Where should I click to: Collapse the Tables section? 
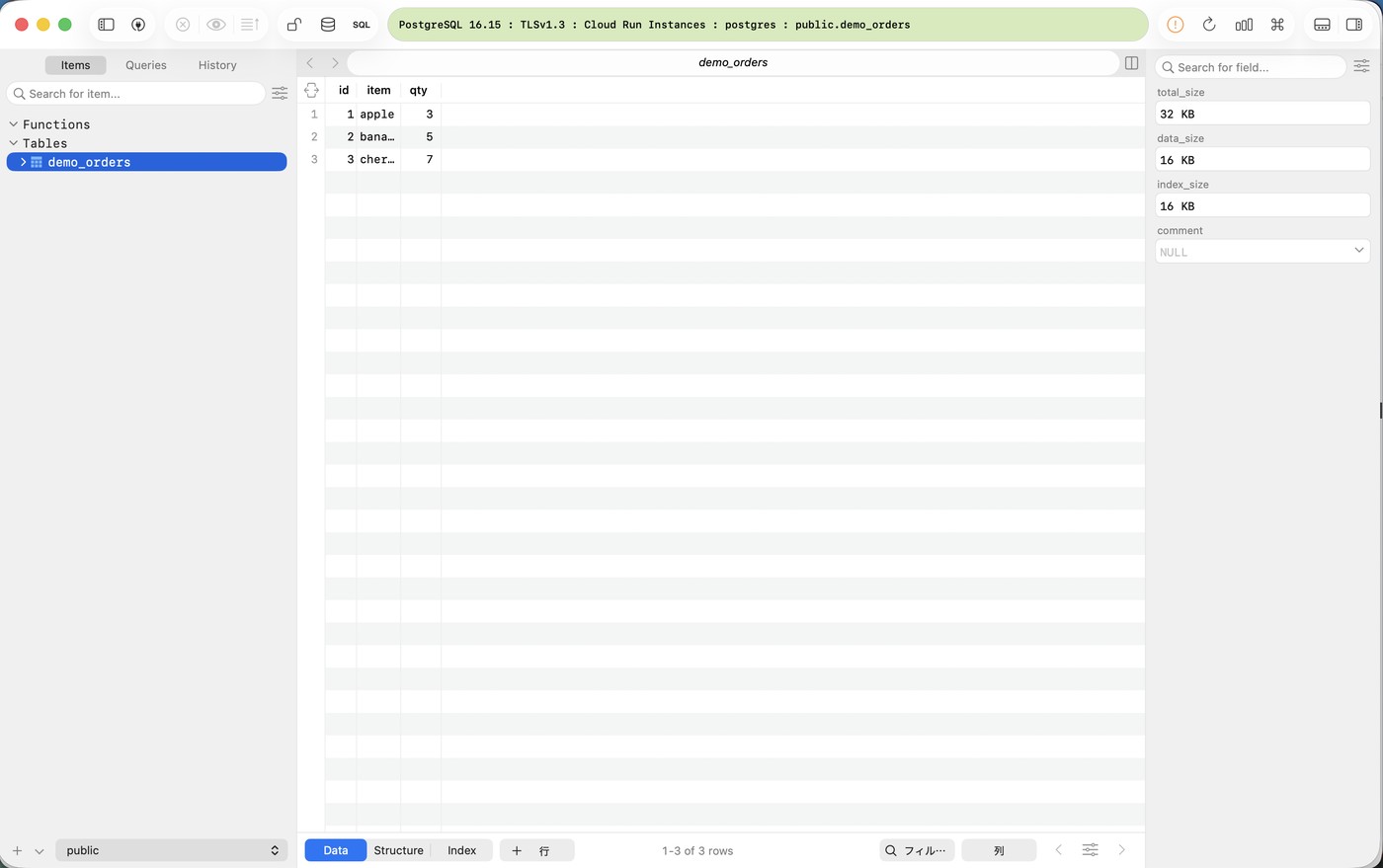(14, 143)
